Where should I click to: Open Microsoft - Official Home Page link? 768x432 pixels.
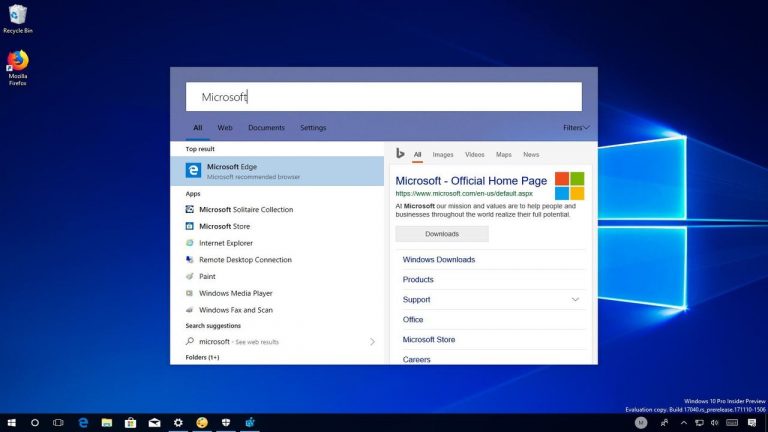click(x=471, y=181)
